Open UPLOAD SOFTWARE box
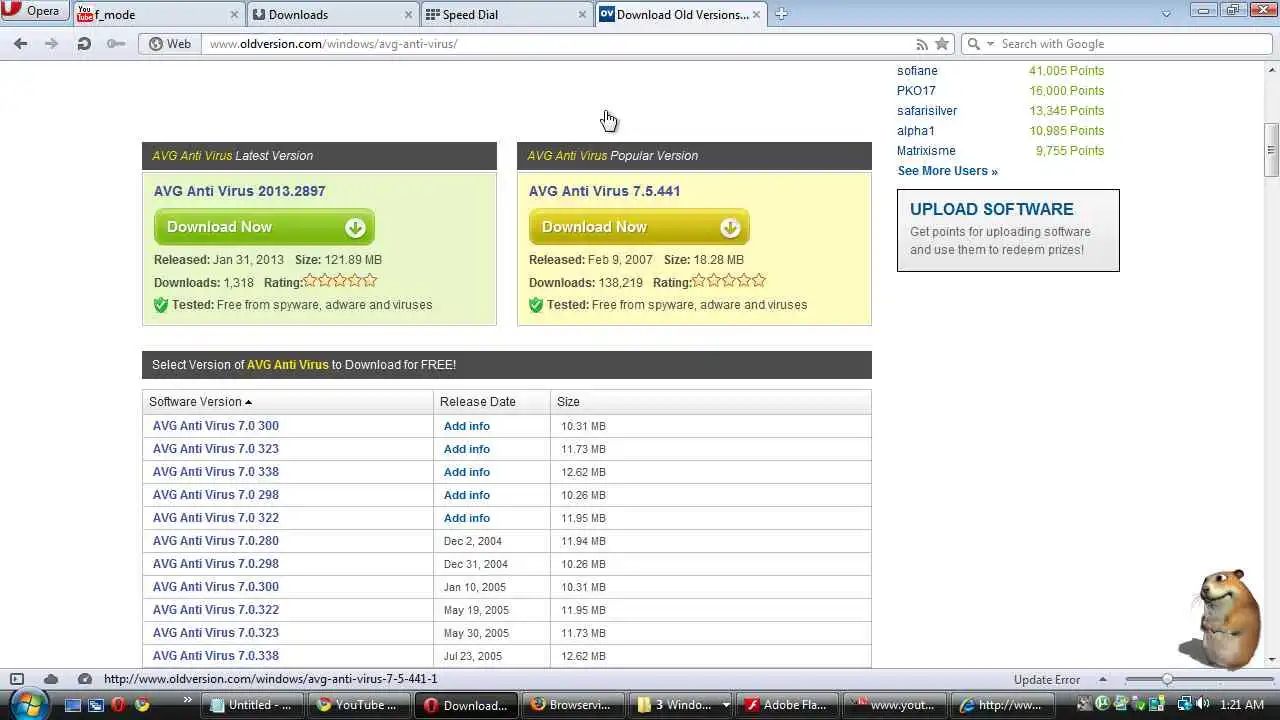This screenshot has width=1280, height=720. coord(1008,230)
